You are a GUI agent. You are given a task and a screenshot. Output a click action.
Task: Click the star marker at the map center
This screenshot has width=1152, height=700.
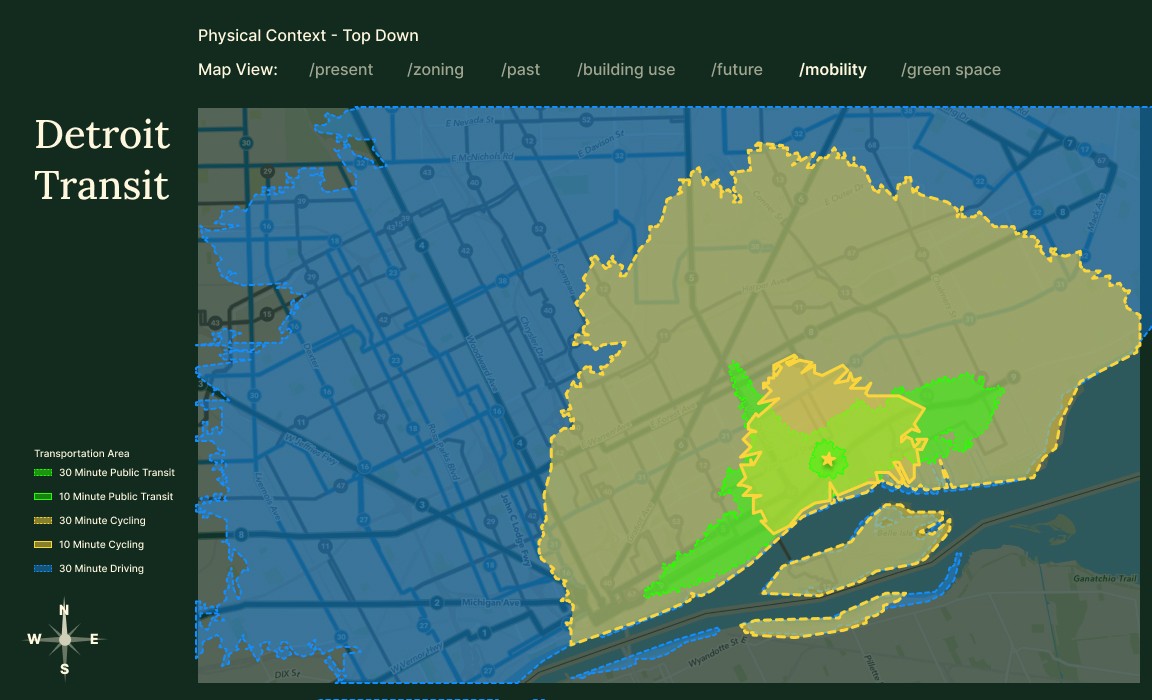coord(828,459)
